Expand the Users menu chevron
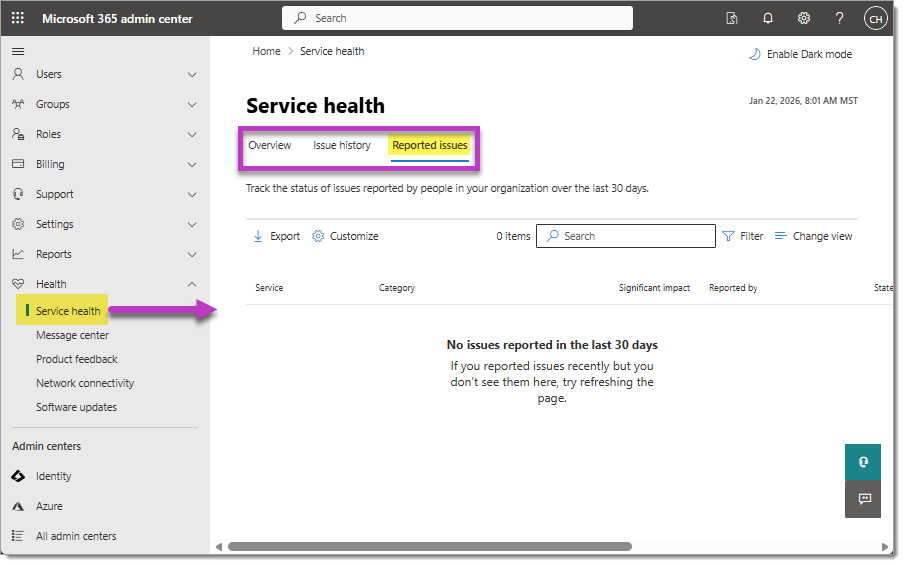 [x=192, y=74]
